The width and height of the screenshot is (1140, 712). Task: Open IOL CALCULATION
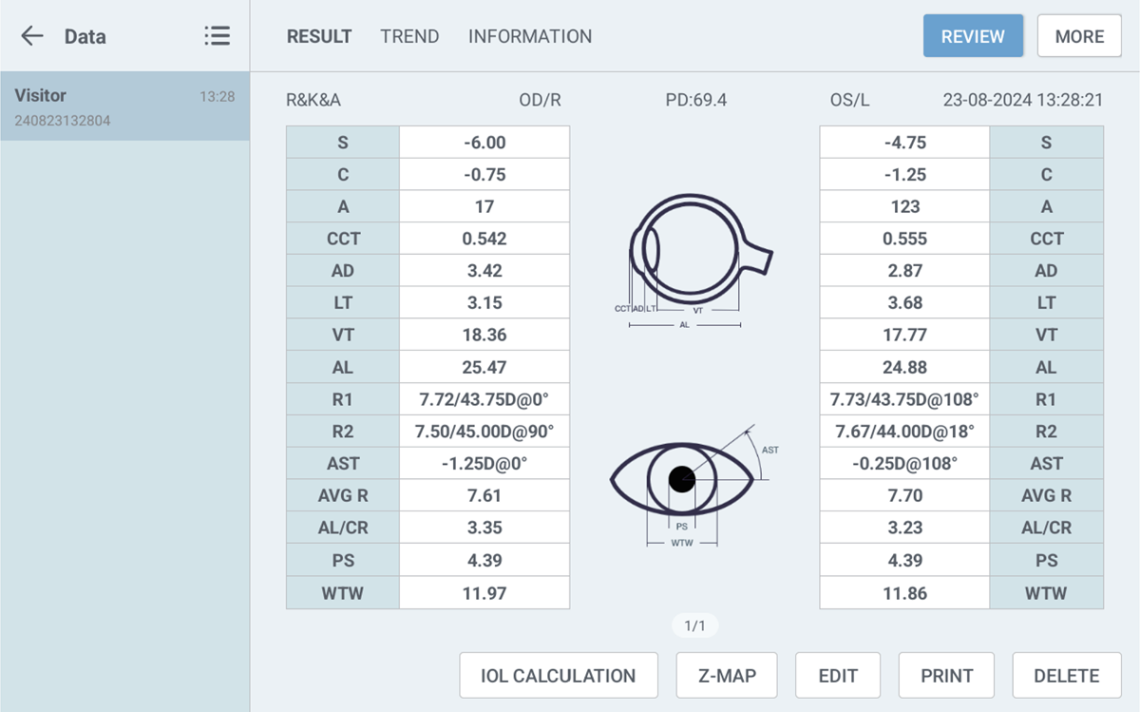point(558,676)
